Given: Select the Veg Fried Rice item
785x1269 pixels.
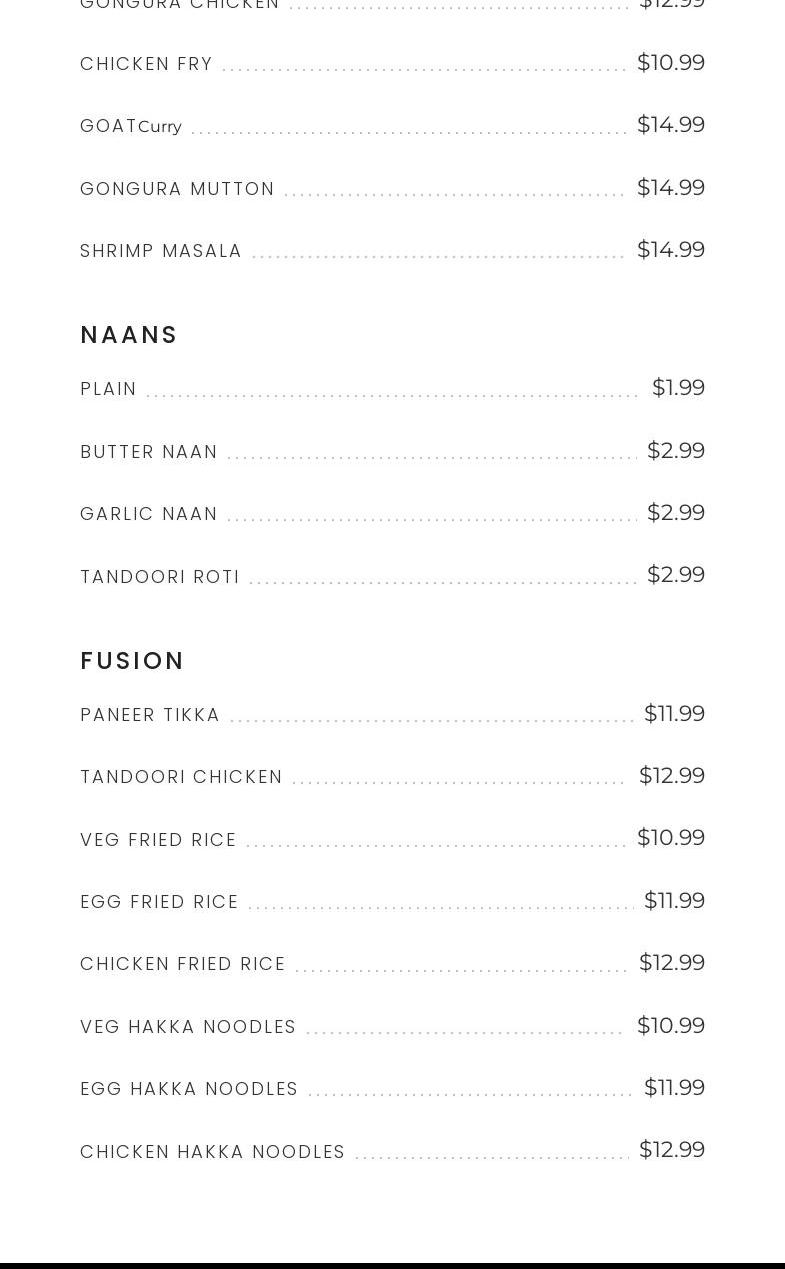Looking at the screenshot, I should (x=158, y=840).
